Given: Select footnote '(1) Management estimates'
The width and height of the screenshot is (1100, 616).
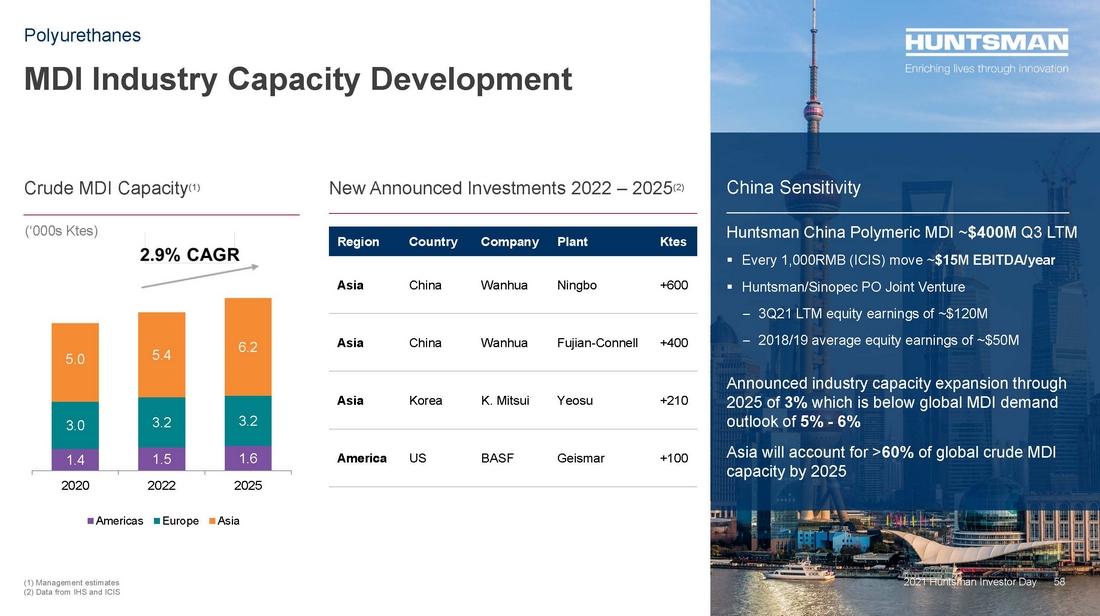Looking at the screenshot, I should pyautogui.click(x=72, y=582).
